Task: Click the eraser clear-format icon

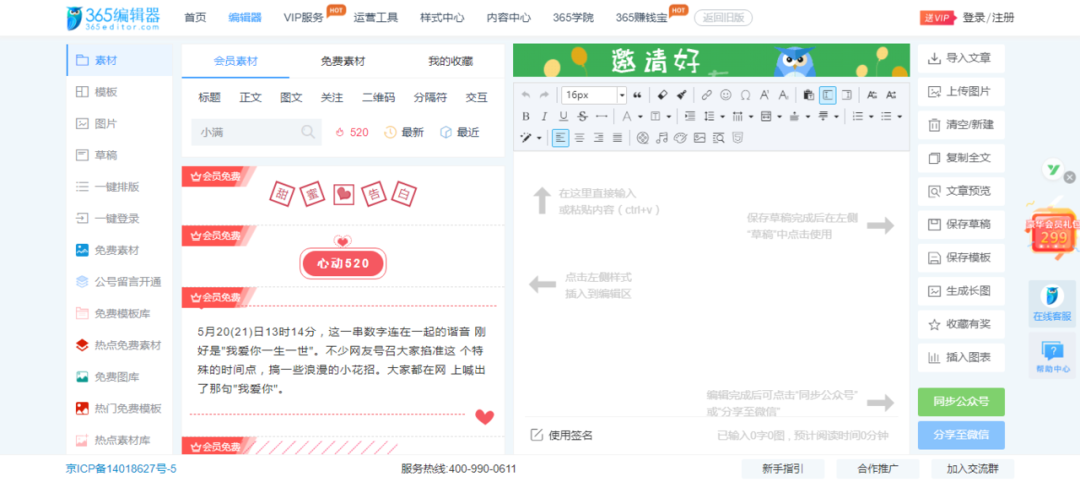Action: click(662, 95)
